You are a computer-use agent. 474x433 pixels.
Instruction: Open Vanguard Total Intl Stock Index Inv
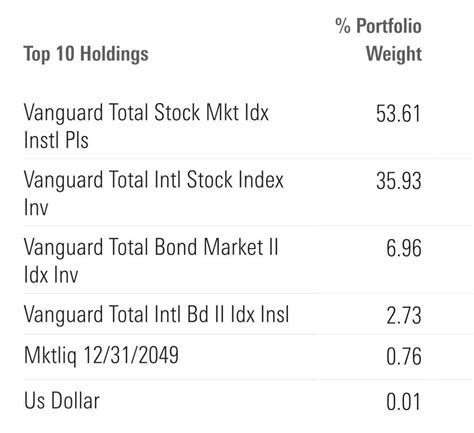tap(154, 193)
